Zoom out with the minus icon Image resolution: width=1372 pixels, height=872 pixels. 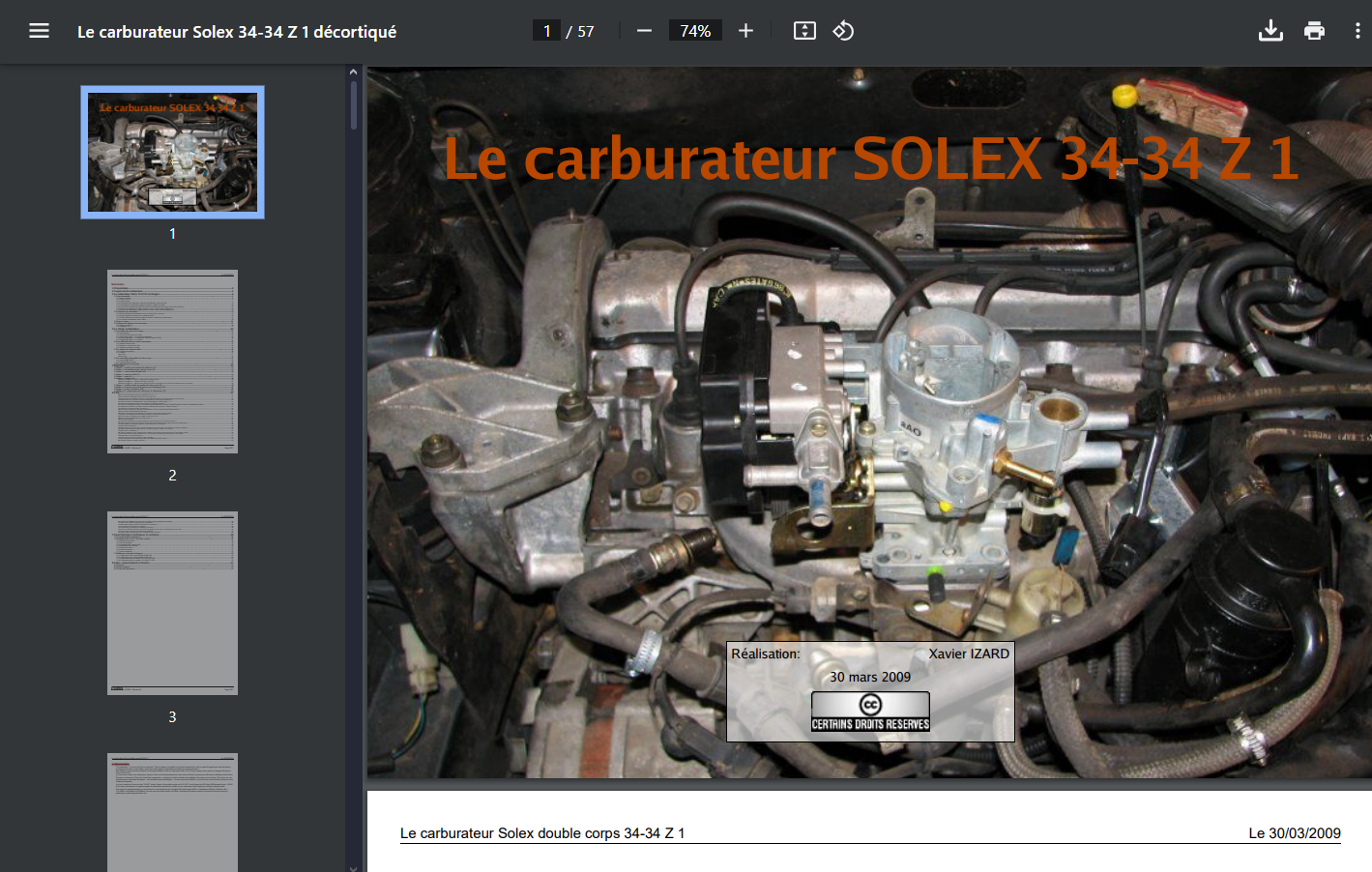[x=644, y=31]
